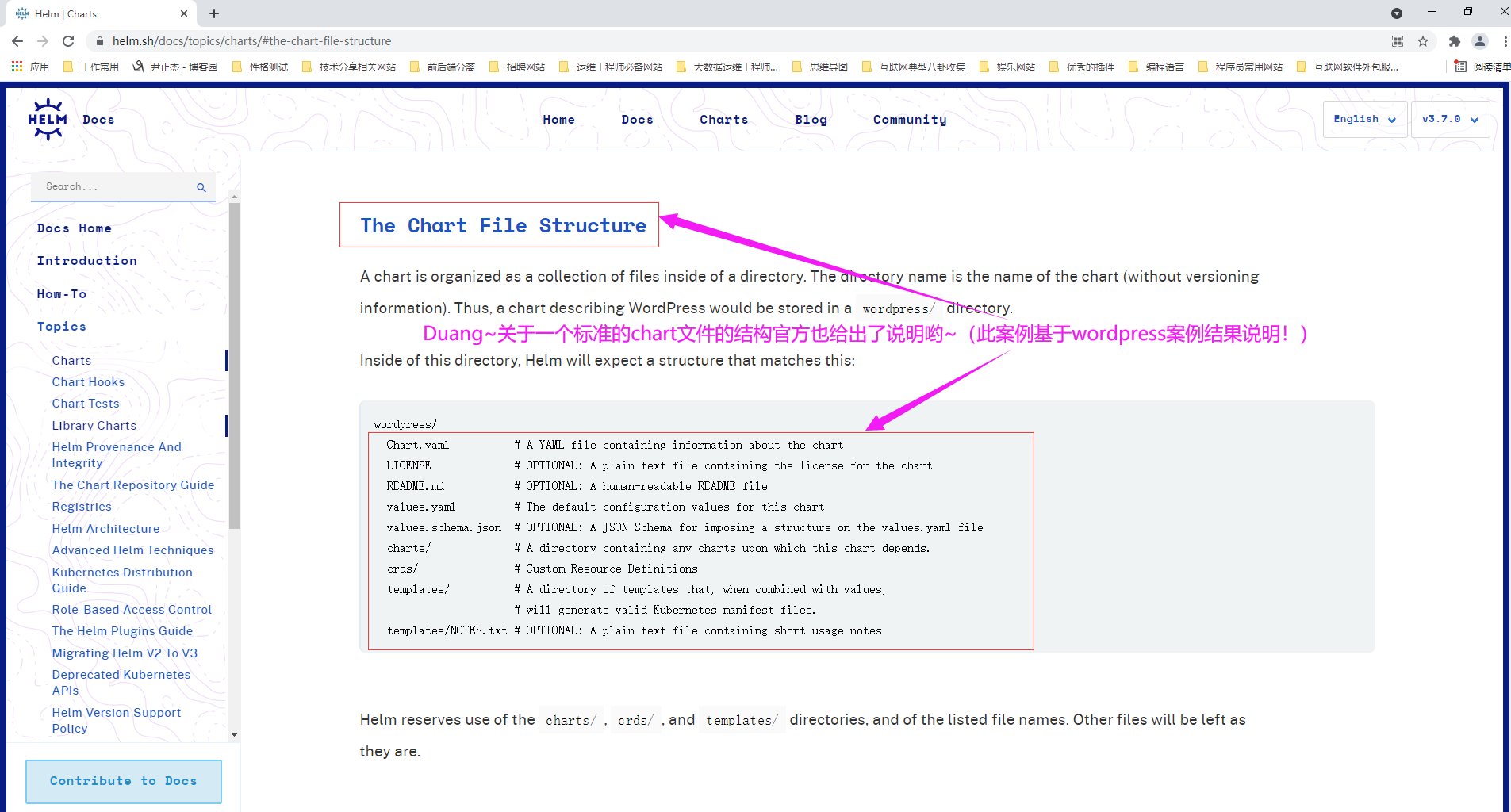Select Blog in the top navigation

coord(811,120)
